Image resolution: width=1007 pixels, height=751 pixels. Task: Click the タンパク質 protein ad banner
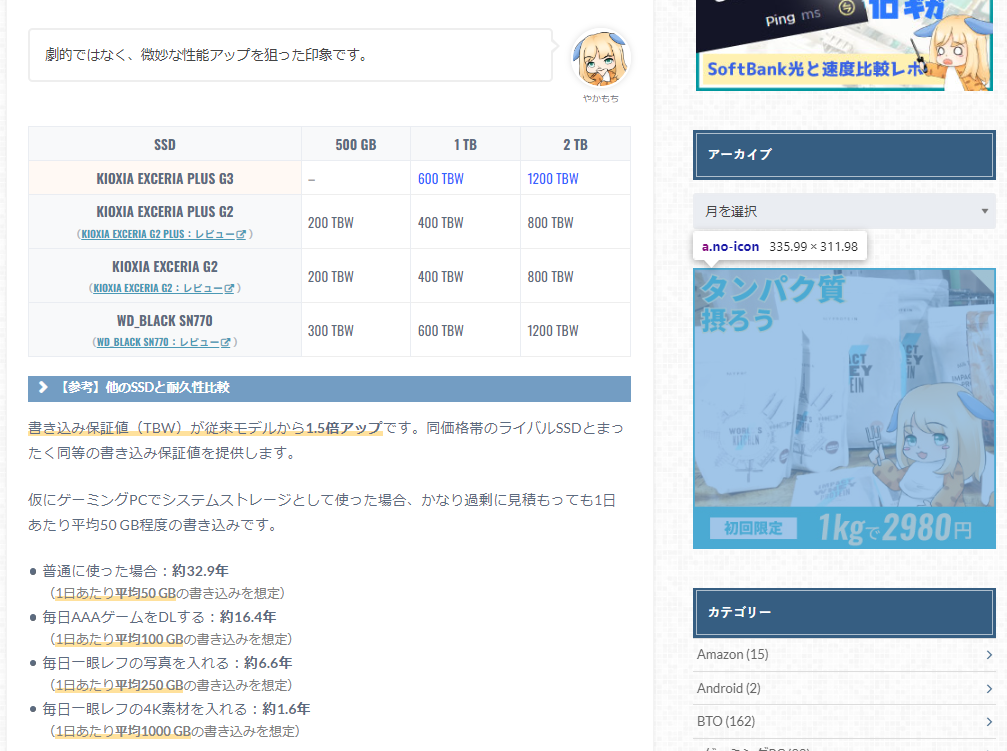(x=844, y=408)
